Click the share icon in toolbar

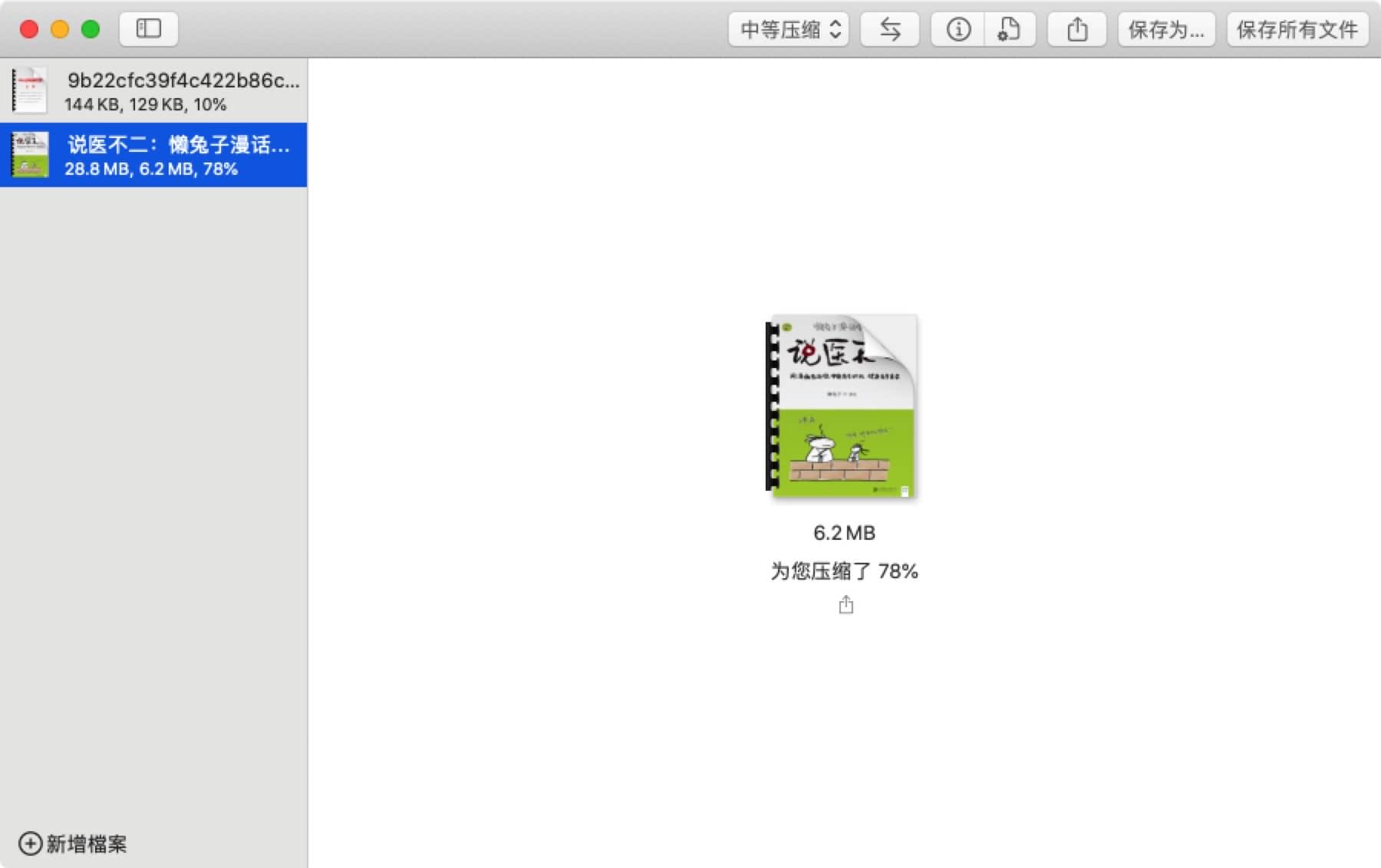click(1077, 29)
